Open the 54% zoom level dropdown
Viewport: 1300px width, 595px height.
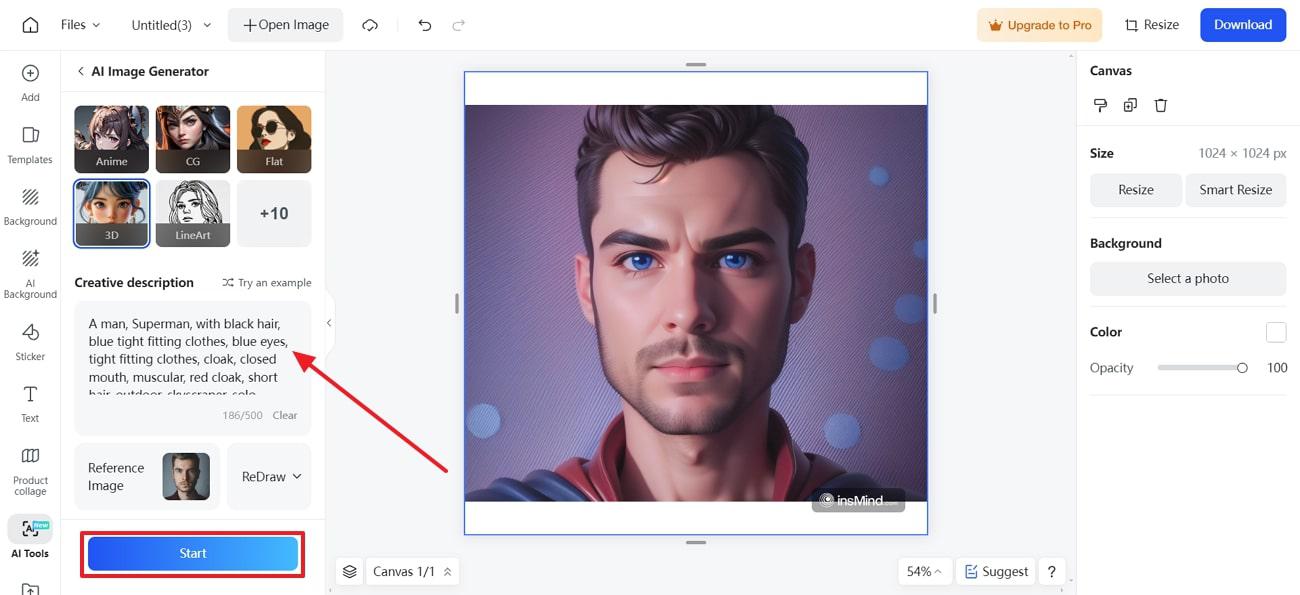tap(926, 572)
